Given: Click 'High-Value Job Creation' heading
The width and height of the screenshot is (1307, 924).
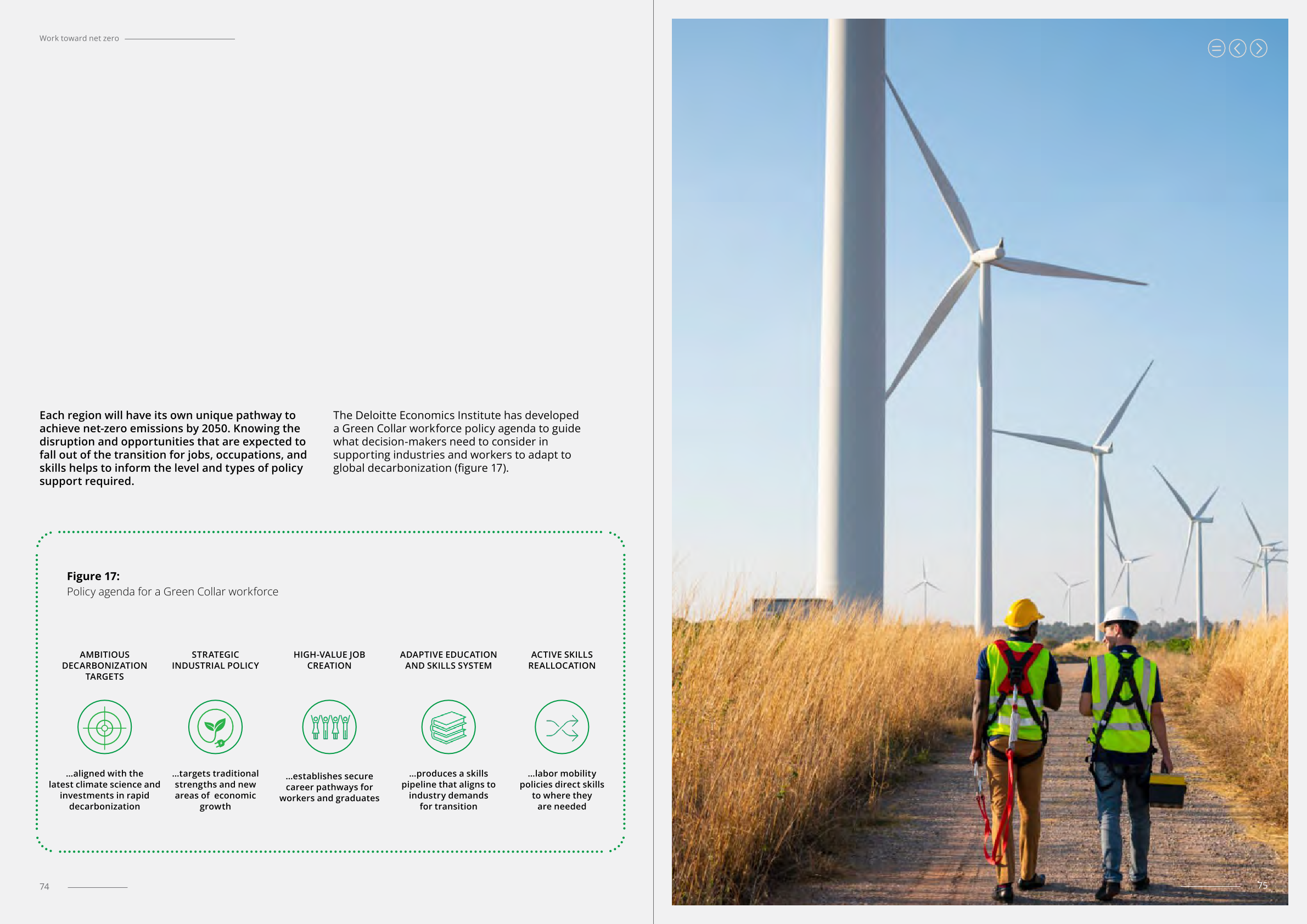Looking at the screenshot, I should (x=329, y=660).
